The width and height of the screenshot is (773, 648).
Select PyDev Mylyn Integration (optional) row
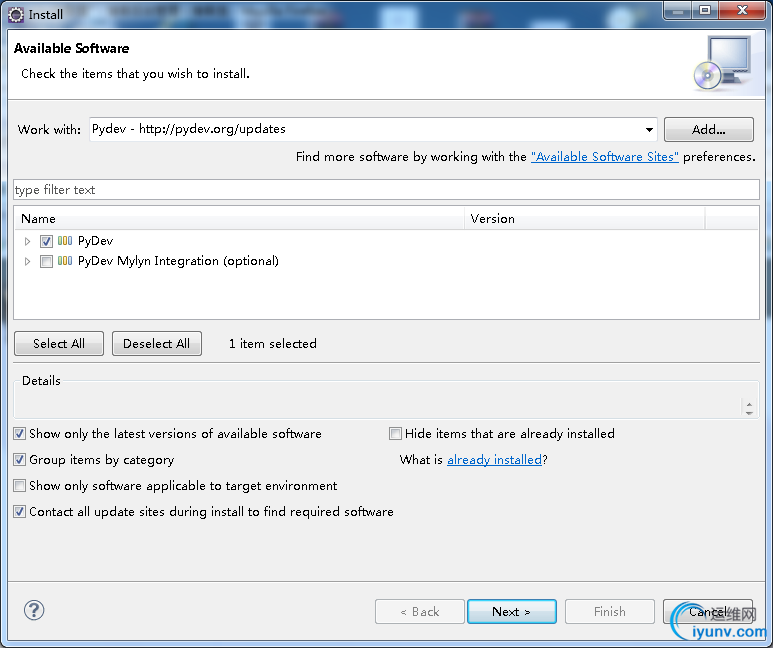pyautogui.click(x=178, y=261)
